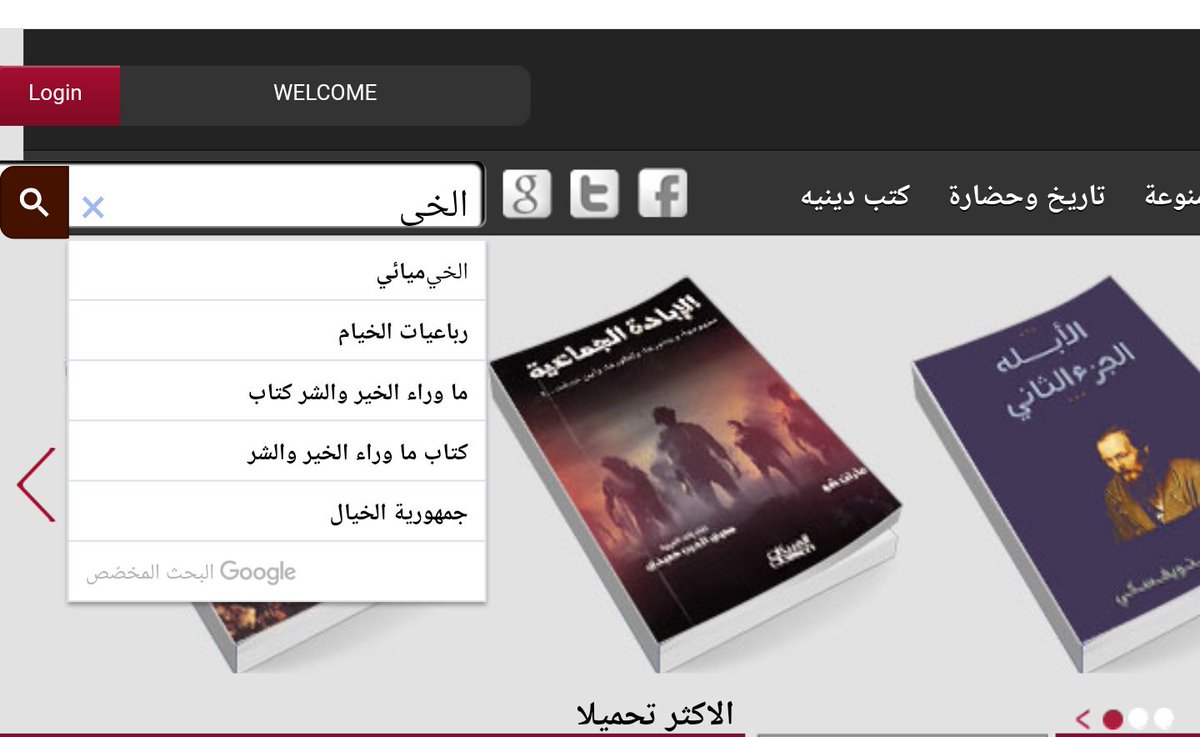The width and height of the screenshot is (1200, 737).
Task: Click the left carousel arrow
Action: [36, 485]
